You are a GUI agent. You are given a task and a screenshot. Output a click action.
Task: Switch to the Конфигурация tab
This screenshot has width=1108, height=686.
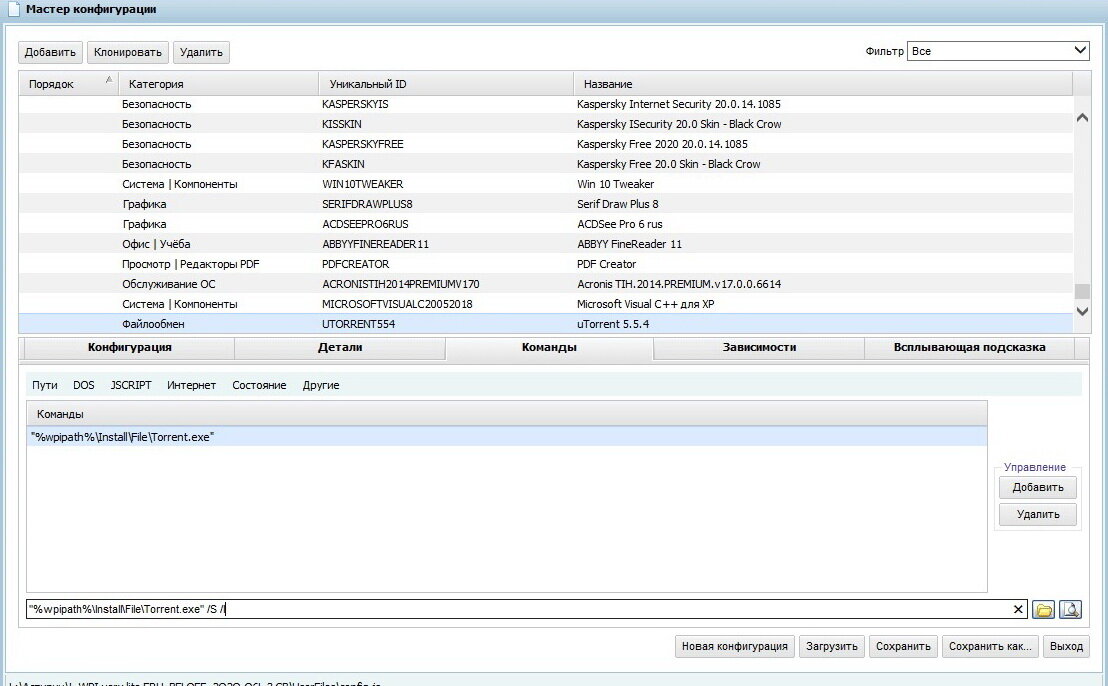129,348
